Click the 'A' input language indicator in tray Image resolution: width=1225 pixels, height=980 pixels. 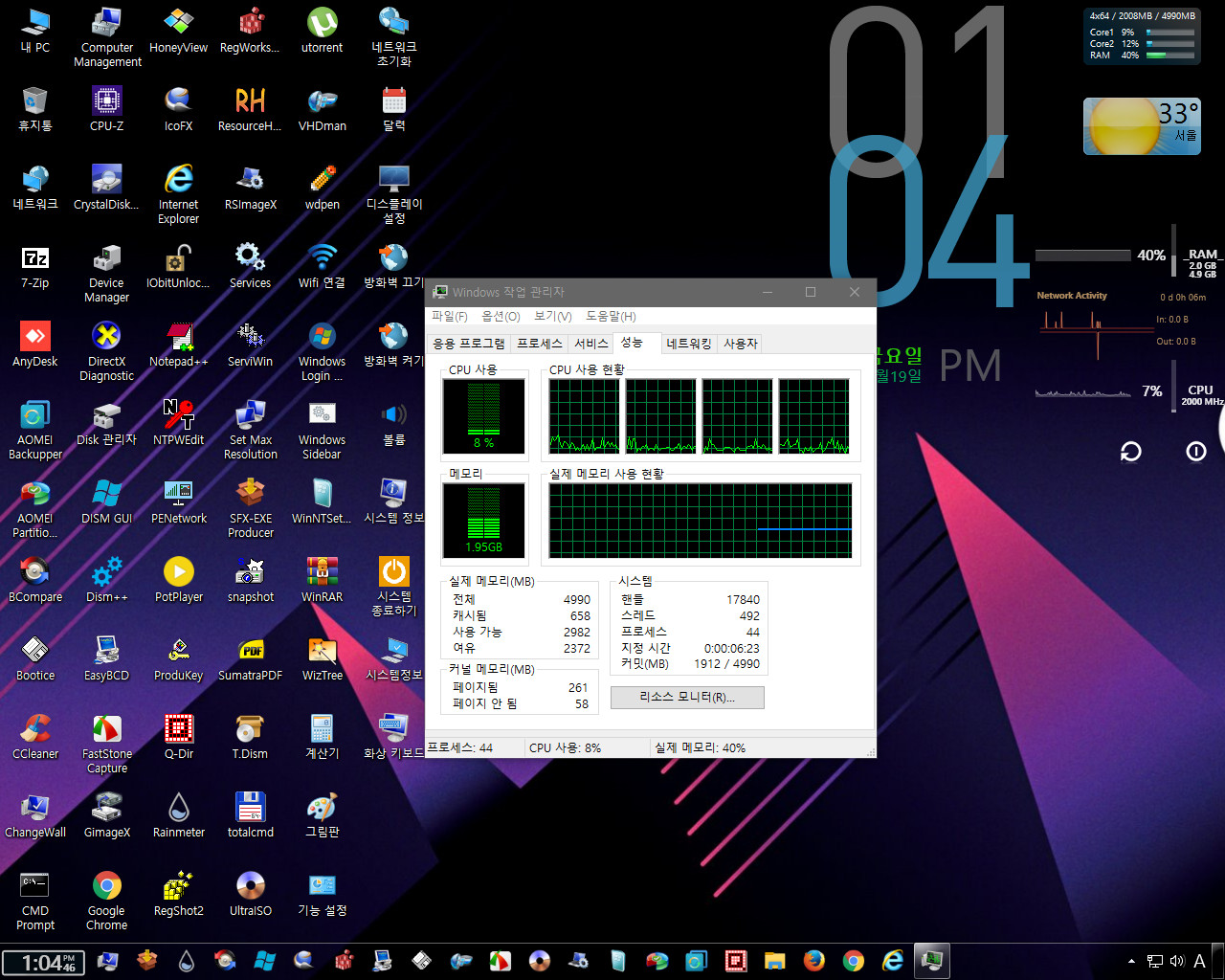[x=1199, y=961]
